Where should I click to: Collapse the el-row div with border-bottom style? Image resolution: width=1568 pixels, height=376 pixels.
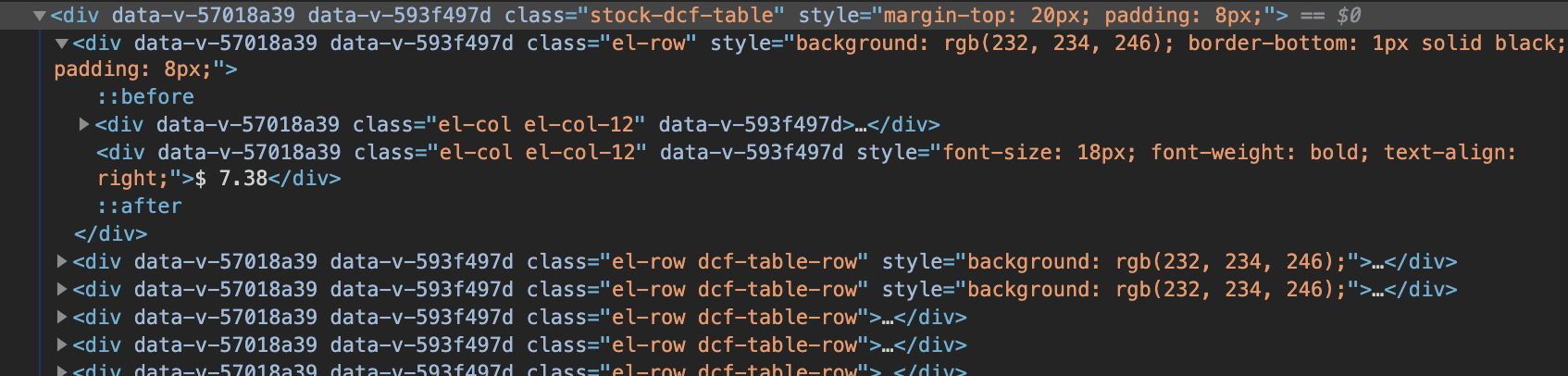coord(61,44)
